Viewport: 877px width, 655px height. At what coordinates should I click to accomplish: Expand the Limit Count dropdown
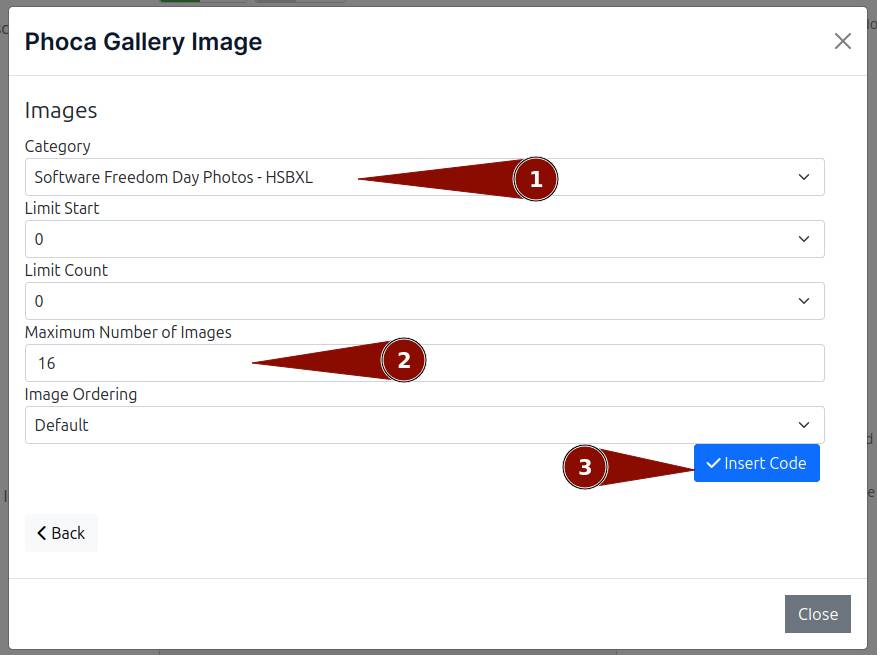424,301
